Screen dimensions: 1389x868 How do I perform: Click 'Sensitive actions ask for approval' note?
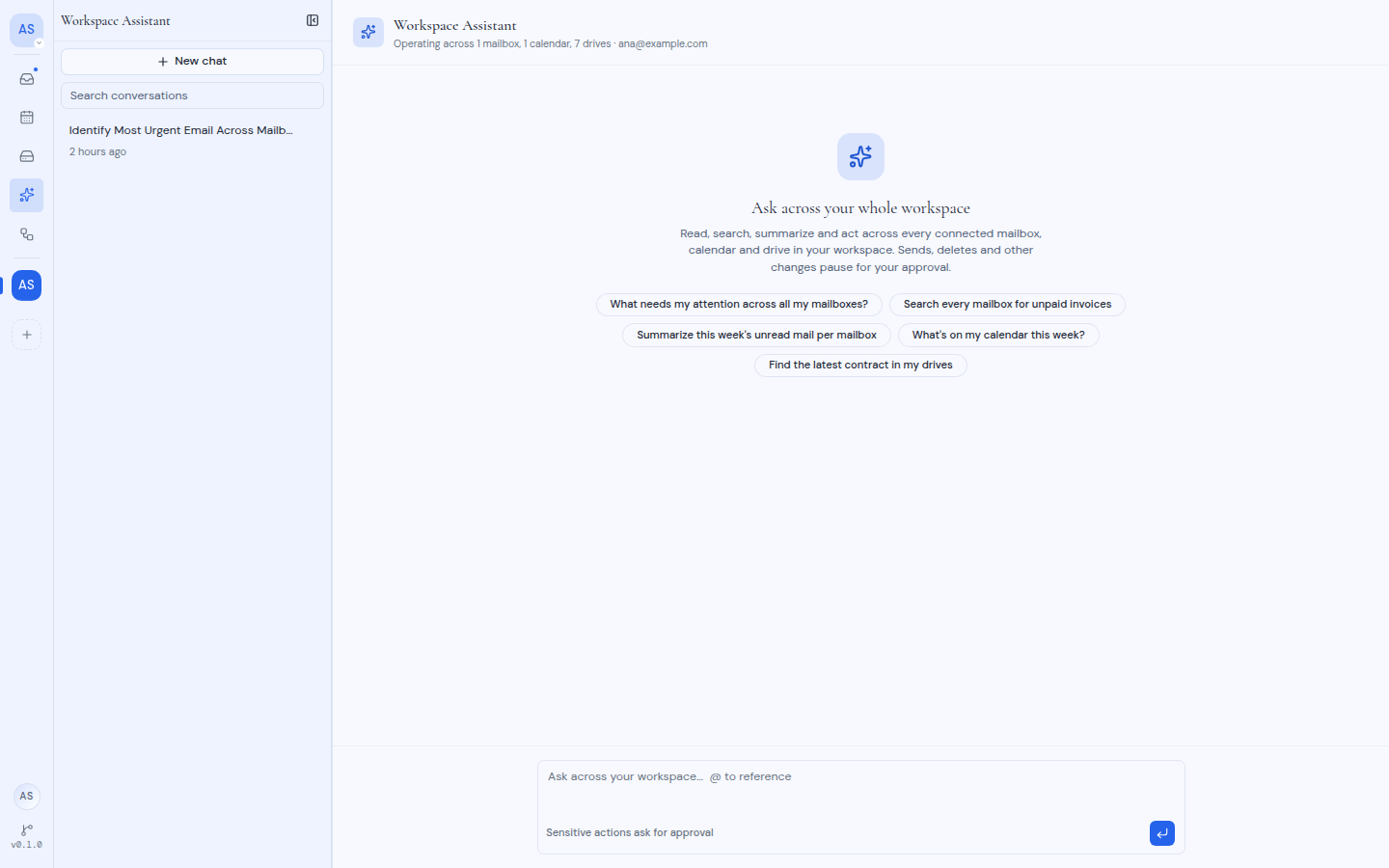[x=630, y=833]
